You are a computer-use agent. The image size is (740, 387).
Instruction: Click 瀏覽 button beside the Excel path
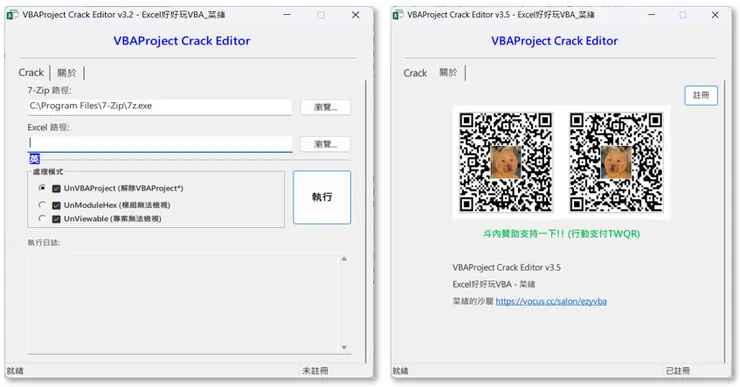(326, 144)
